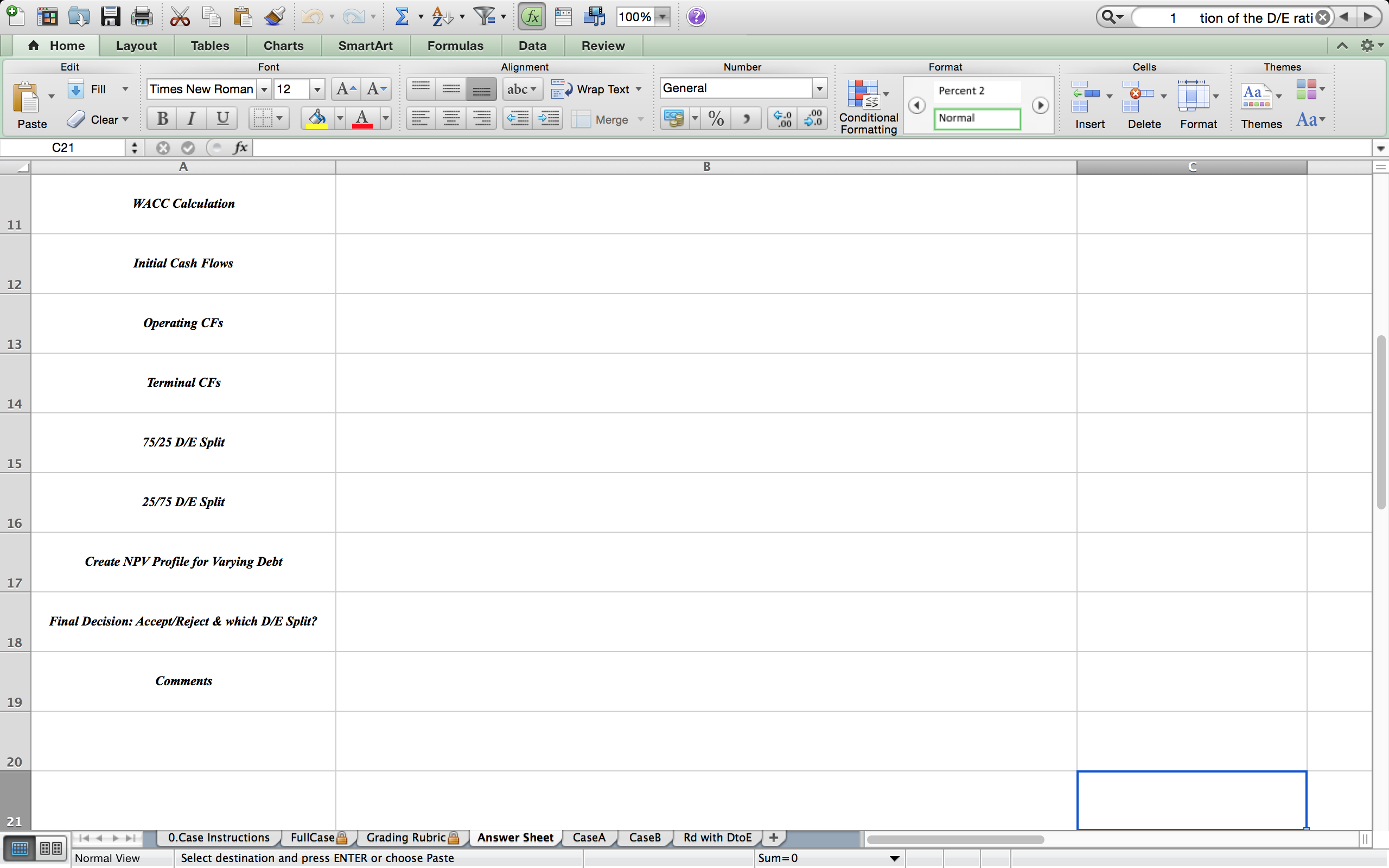Image resolution: width=1389 pixels, height=868 pixels.
Task: Click the red font color swatch
Action: tap(362, 119)
